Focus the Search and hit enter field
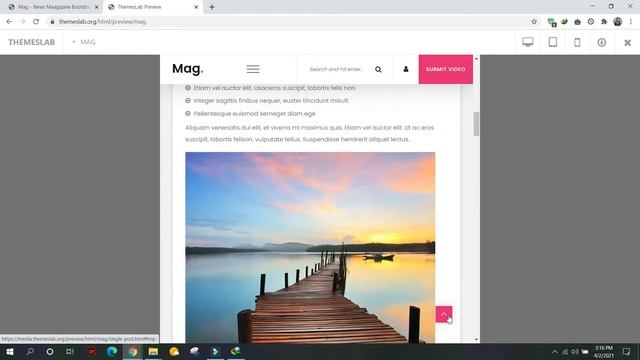640x360 pixels. (x=336, y=69)
